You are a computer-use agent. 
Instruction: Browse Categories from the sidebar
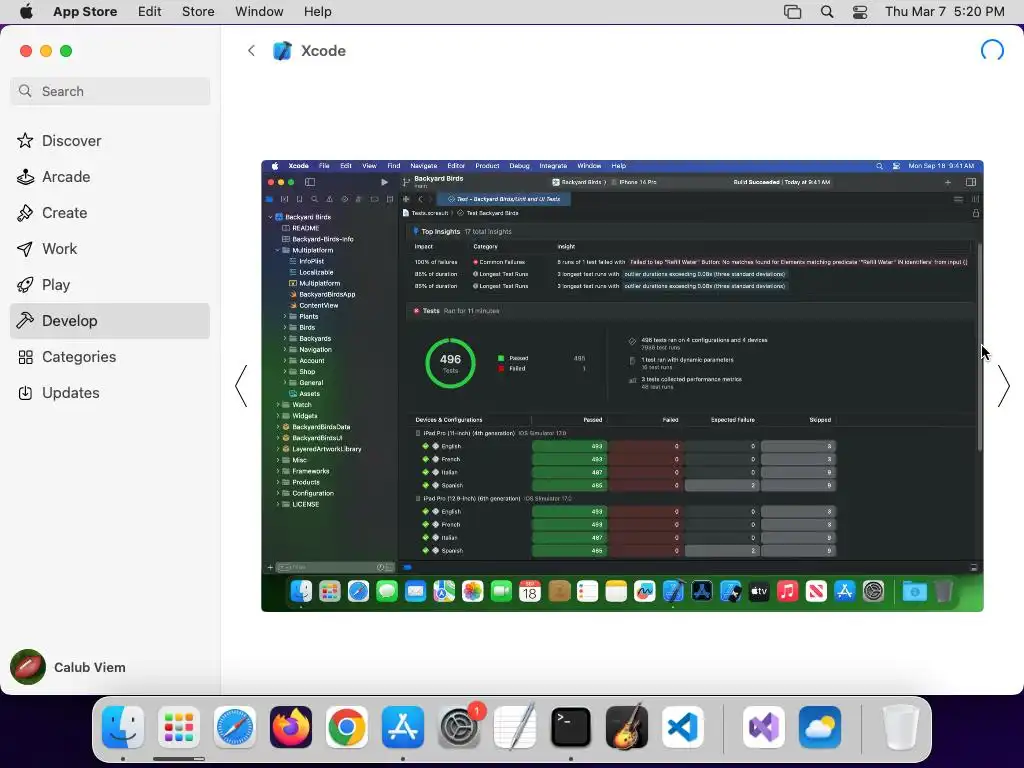[x=110, y=357]
